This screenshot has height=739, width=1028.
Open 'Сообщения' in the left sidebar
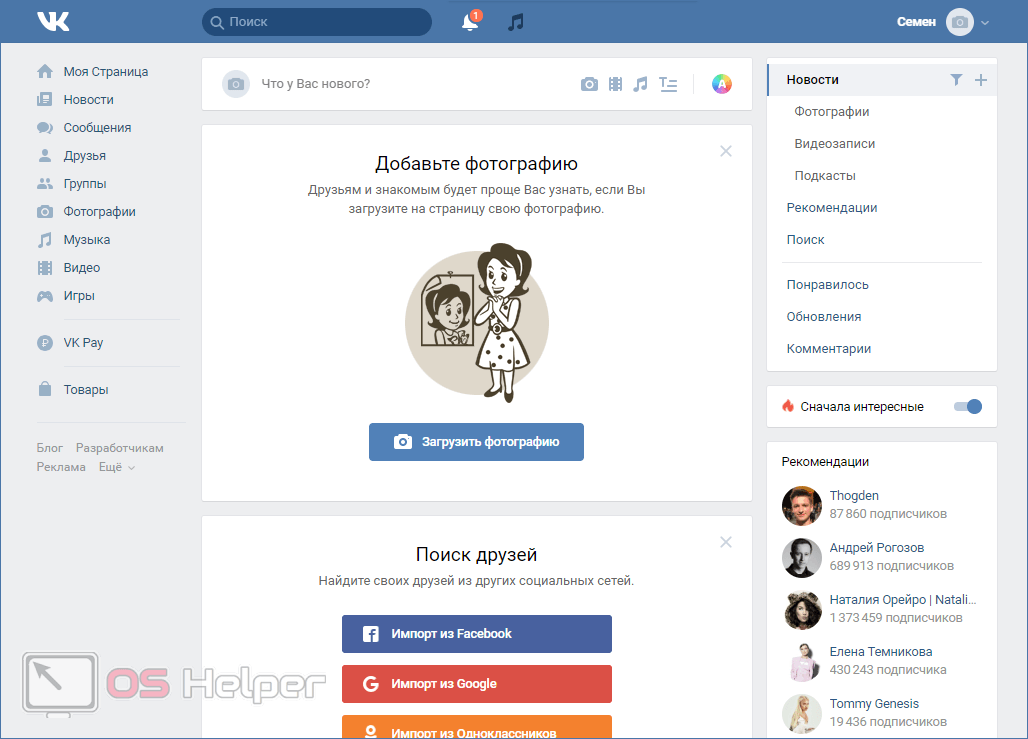[x=97, y=128]
